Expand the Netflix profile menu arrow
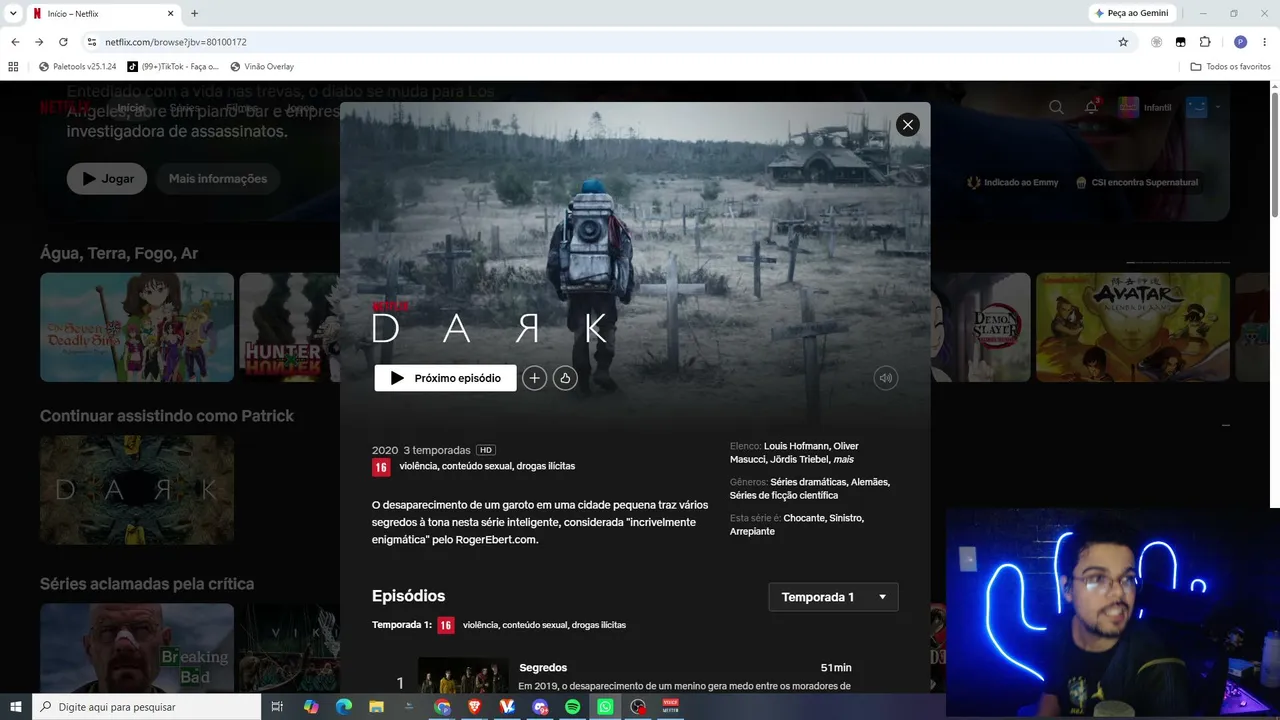This screenshot has height=720, width=1280. (x=1217, y=107)
